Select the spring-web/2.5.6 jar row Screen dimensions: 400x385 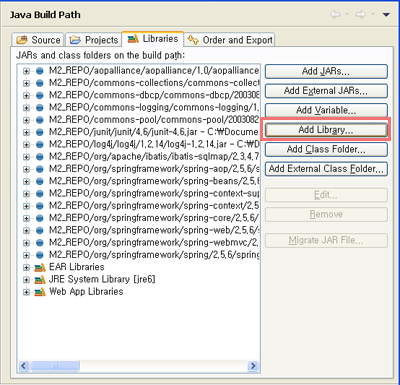click(x=154, y=231)
